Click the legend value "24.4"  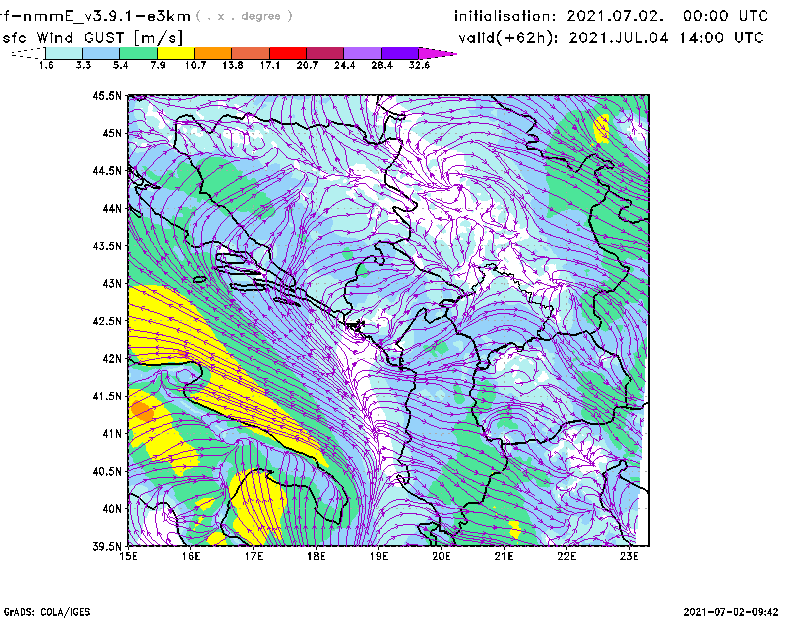pos(344,65)
